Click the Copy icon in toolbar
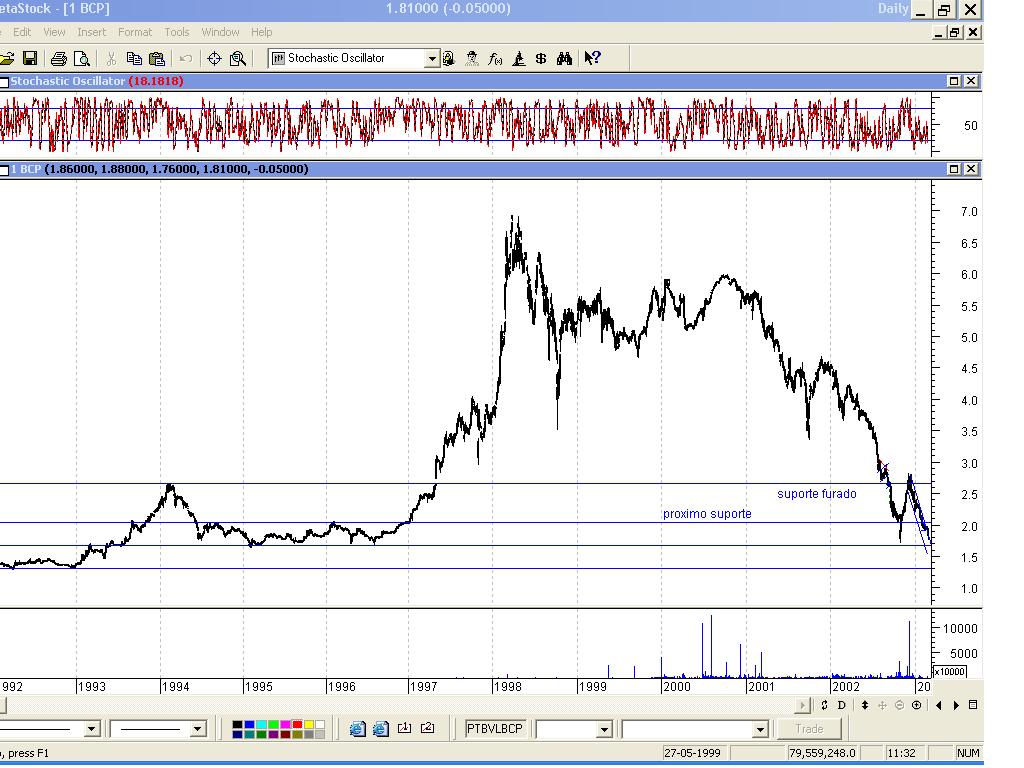 tap(134, 59)
